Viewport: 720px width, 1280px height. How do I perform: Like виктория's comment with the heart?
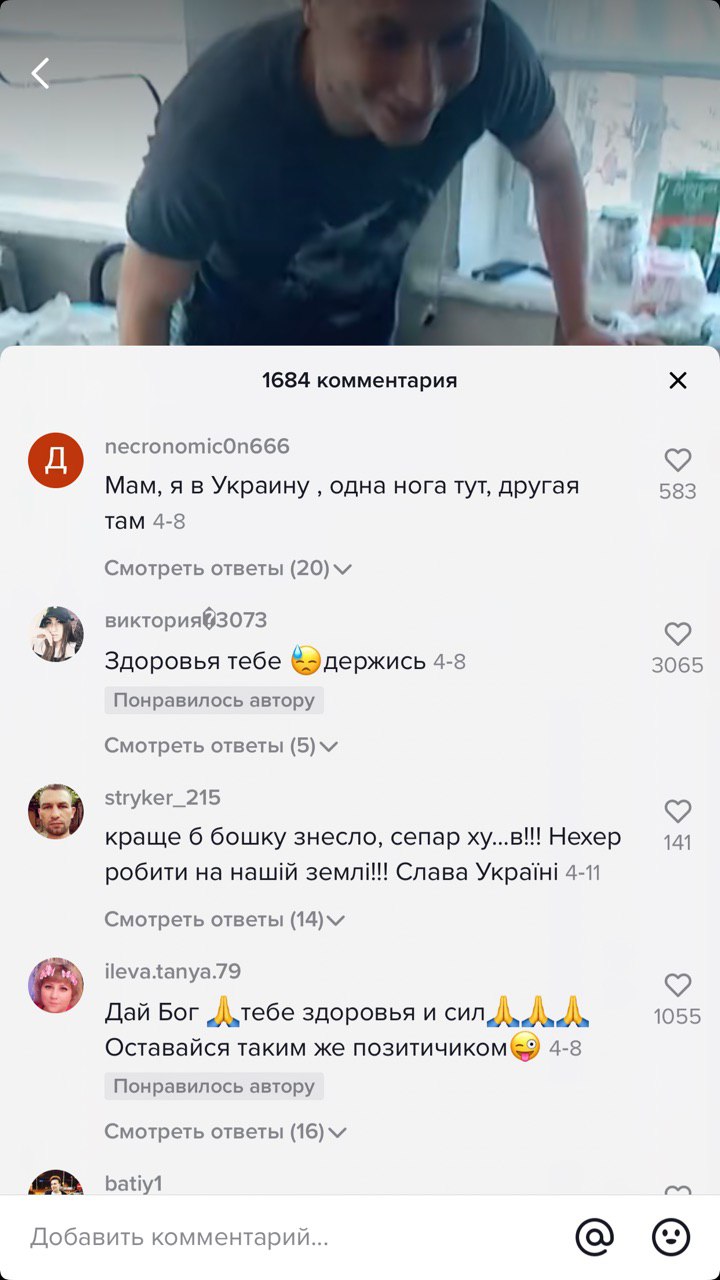pos(678,634)
